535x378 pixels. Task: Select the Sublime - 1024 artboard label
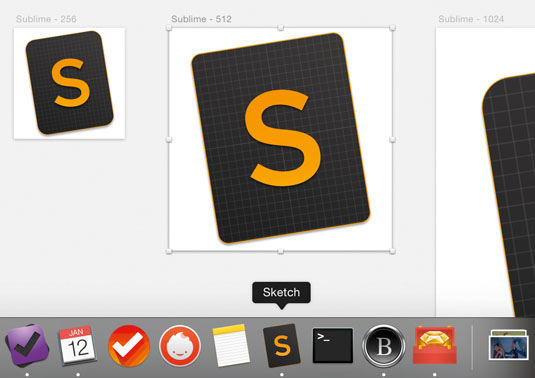pos(471,19)
